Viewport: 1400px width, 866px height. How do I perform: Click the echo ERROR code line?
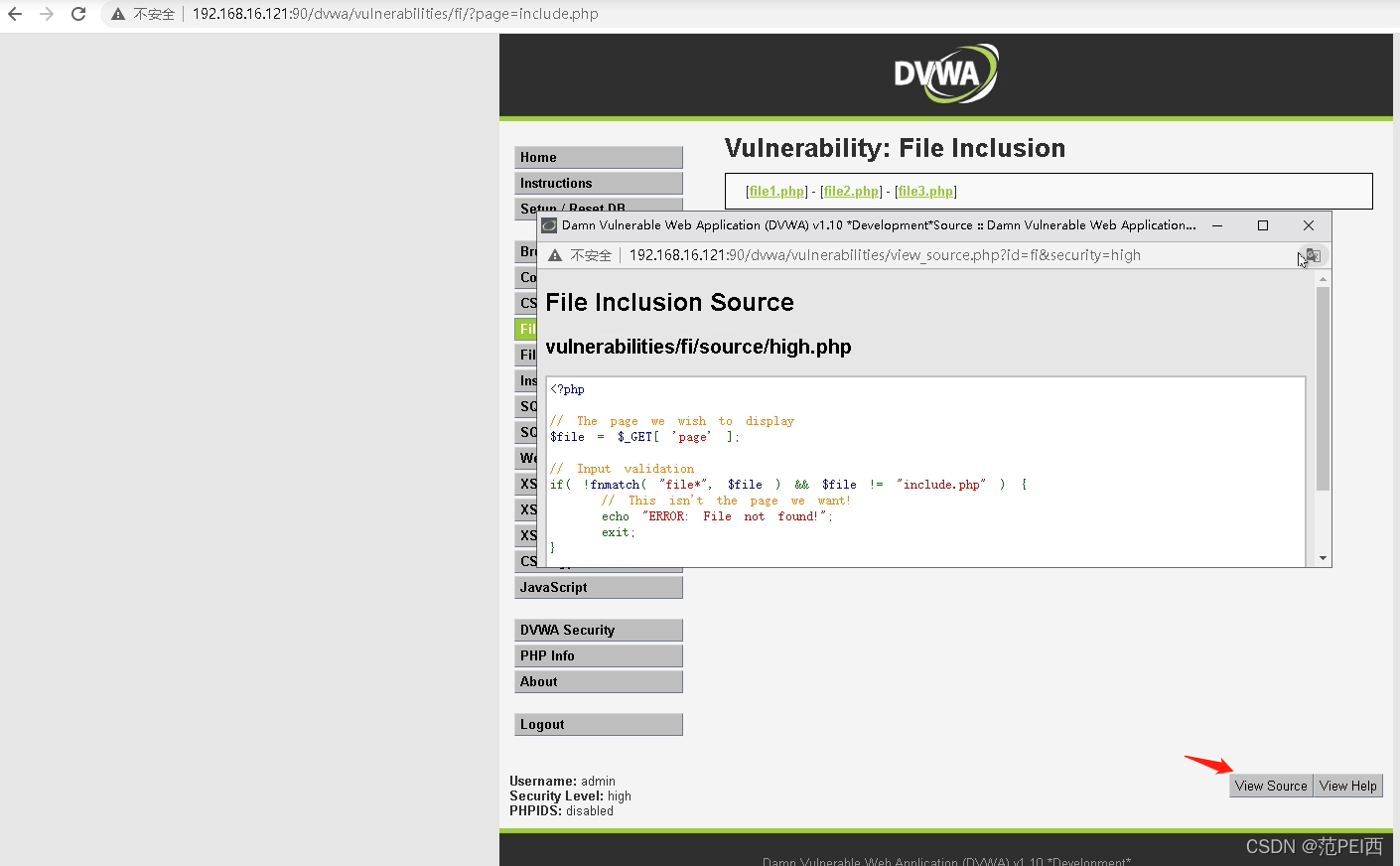[x=717, y=516]
